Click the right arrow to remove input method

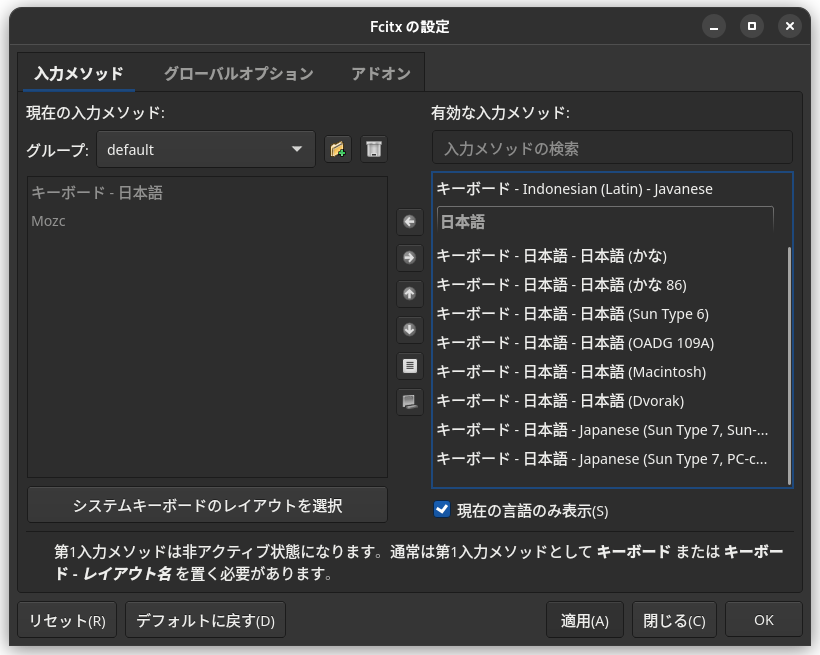[x=409, y=258]
